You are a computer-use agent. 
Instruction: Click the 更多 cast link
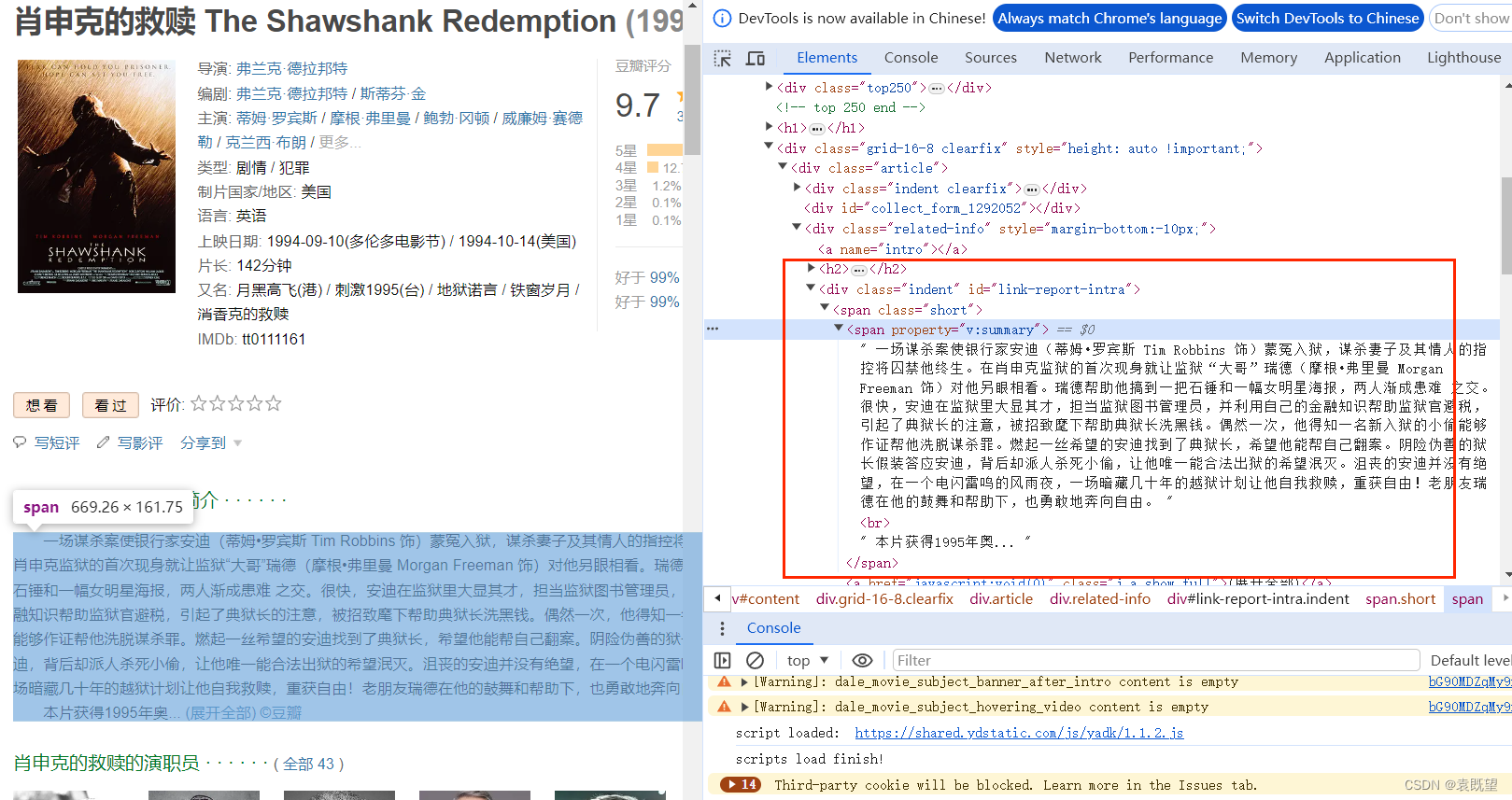coord(339,142)
